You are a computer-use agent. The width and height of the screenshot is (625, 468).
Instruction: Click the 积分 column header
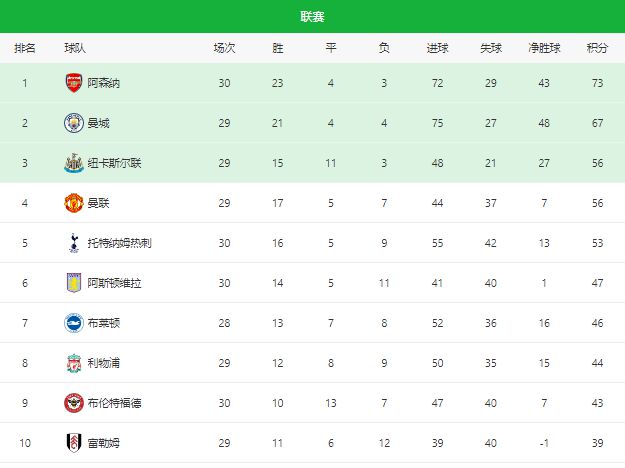tap(597, 48)
